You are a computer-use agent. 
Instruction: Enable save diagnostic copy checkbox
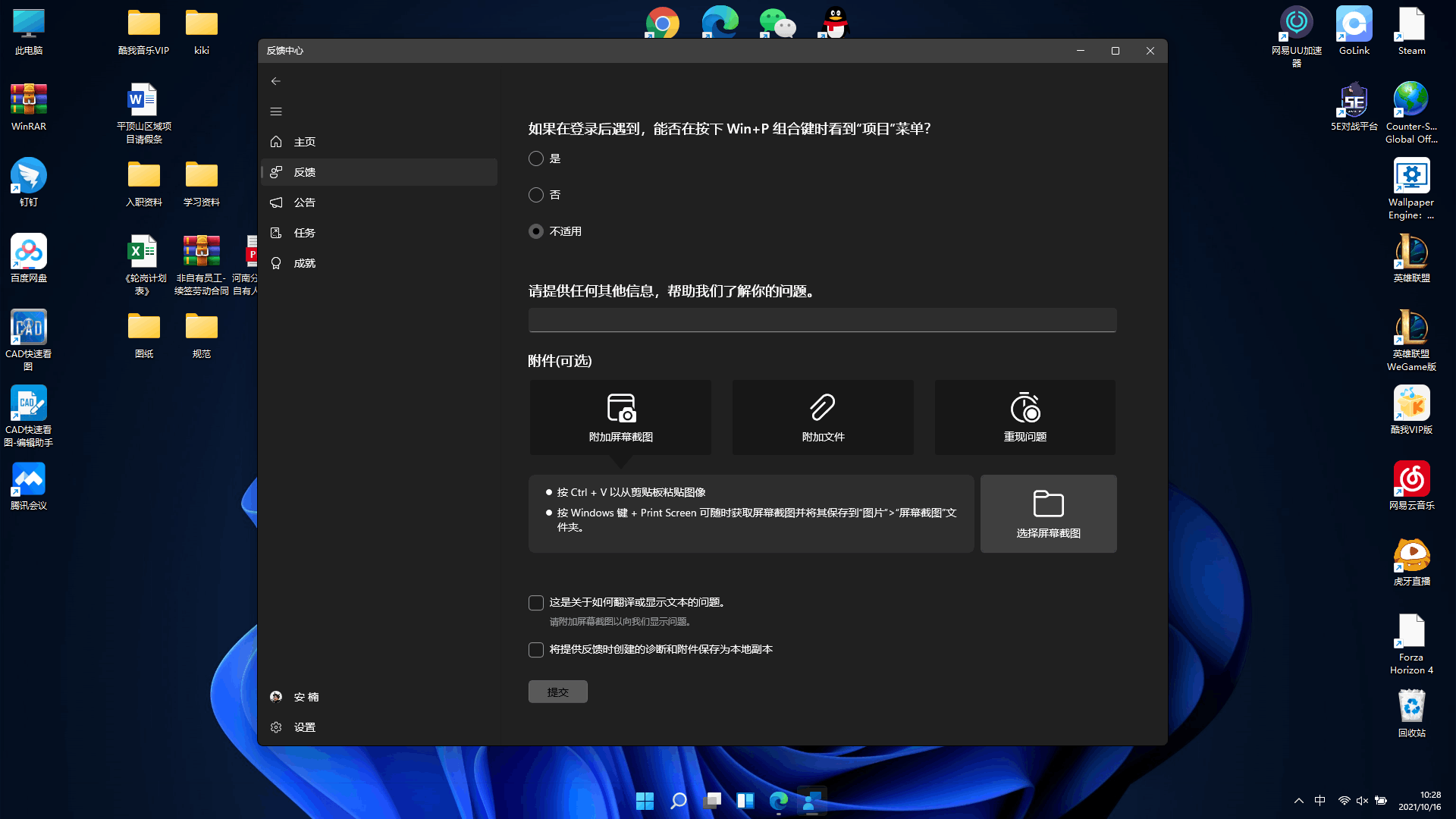tap(536, 649)
